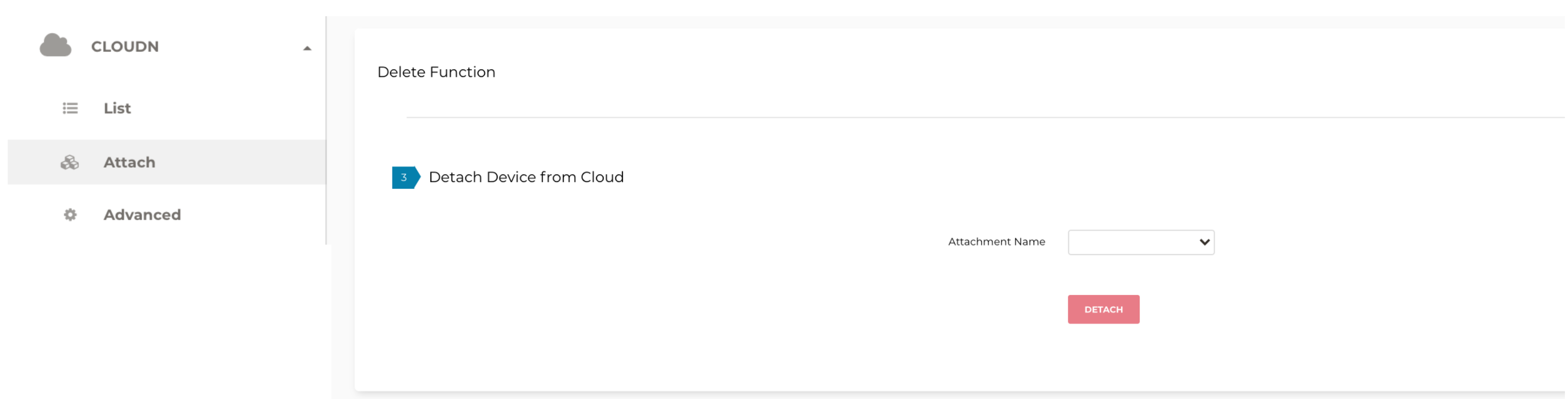Click the Delete Function heading
Viewport: 1568px width, 399px height.
(x=436, y=72)
